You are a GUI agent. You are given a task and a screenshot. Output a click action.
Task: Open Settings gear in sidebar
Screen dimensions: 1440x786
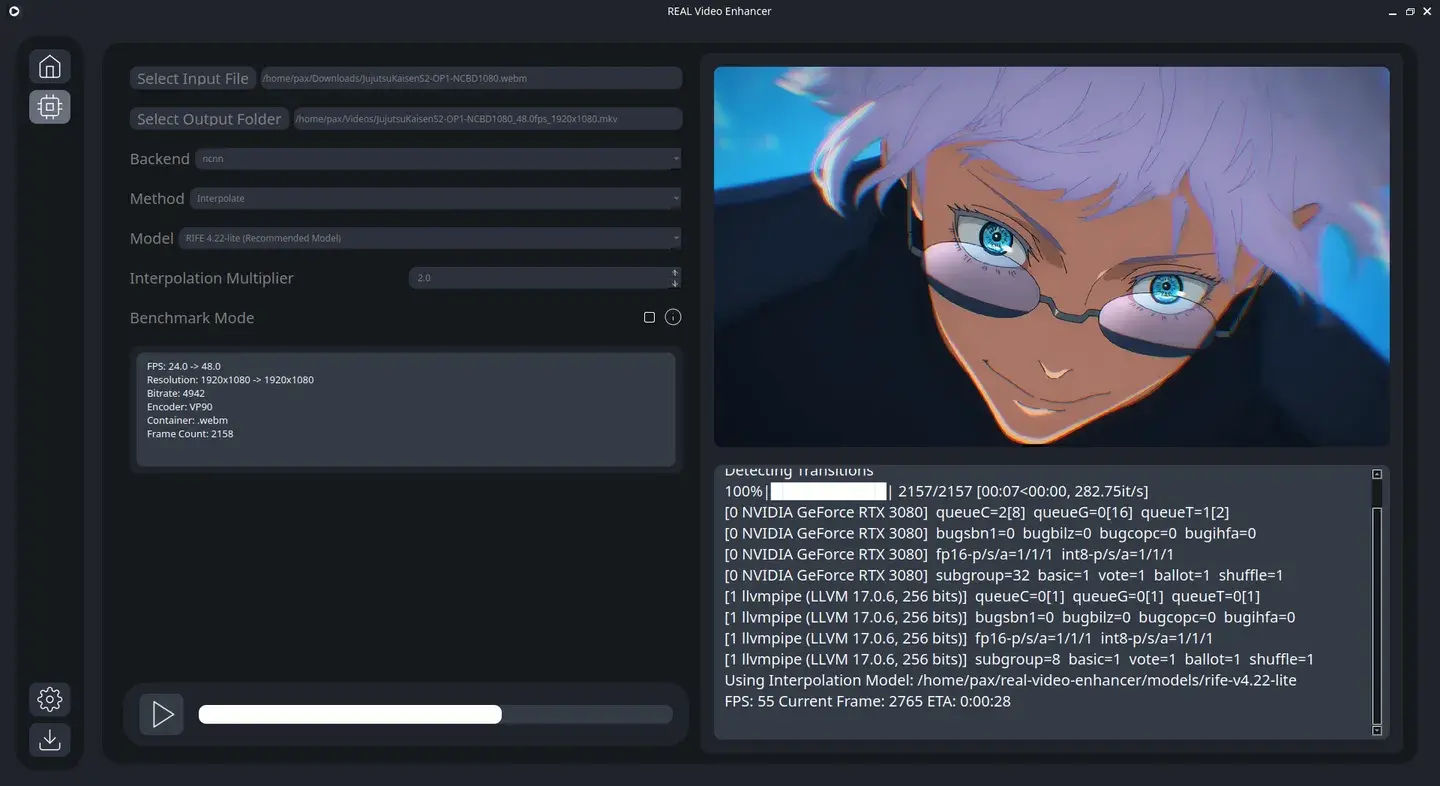coord(49,698)
